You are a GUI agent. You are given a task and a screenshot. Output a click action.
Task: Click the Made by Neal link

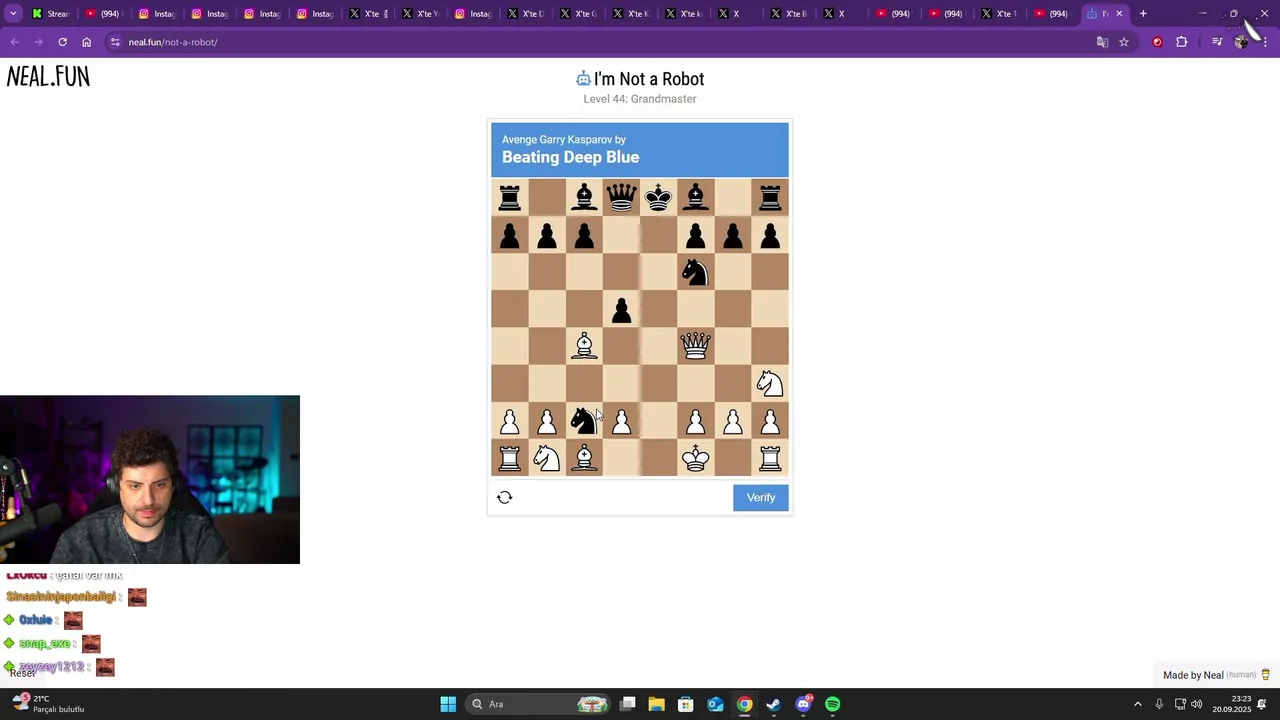coord(1216,675)
